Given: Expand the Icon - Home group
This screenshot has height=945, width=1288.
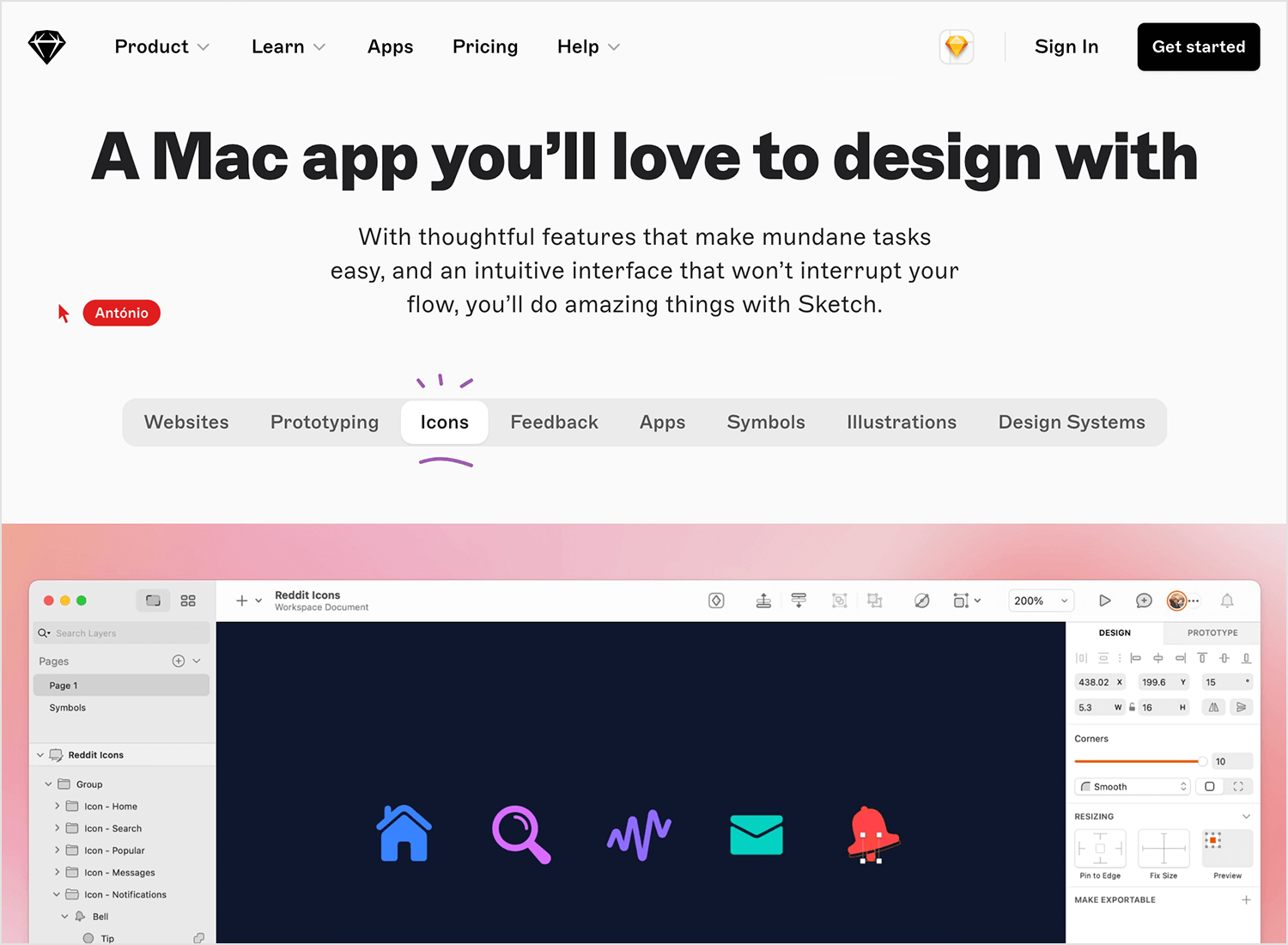Looking at the screenshot, I should pos(58,806).
